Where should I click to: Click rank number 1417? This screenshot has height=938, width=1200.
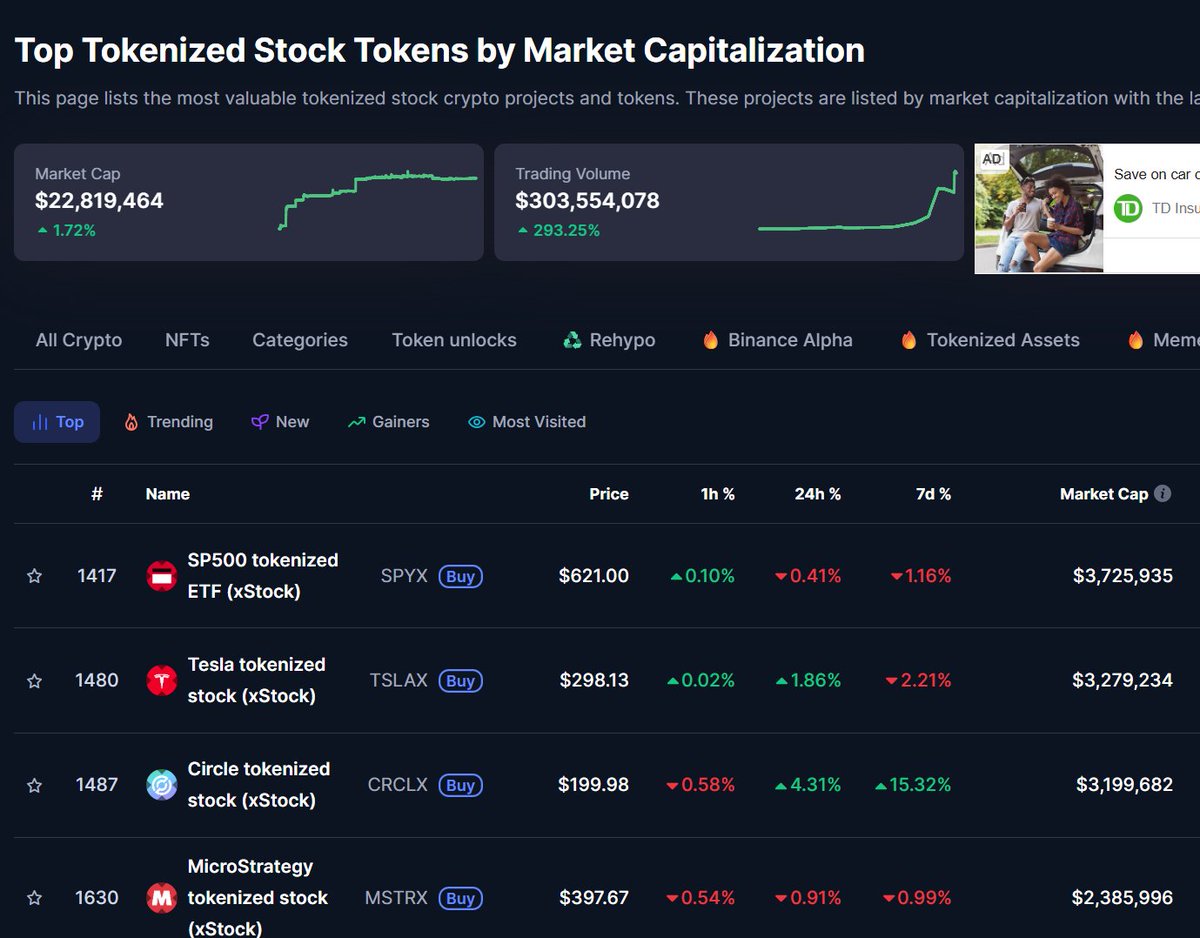tap(97, 576)
